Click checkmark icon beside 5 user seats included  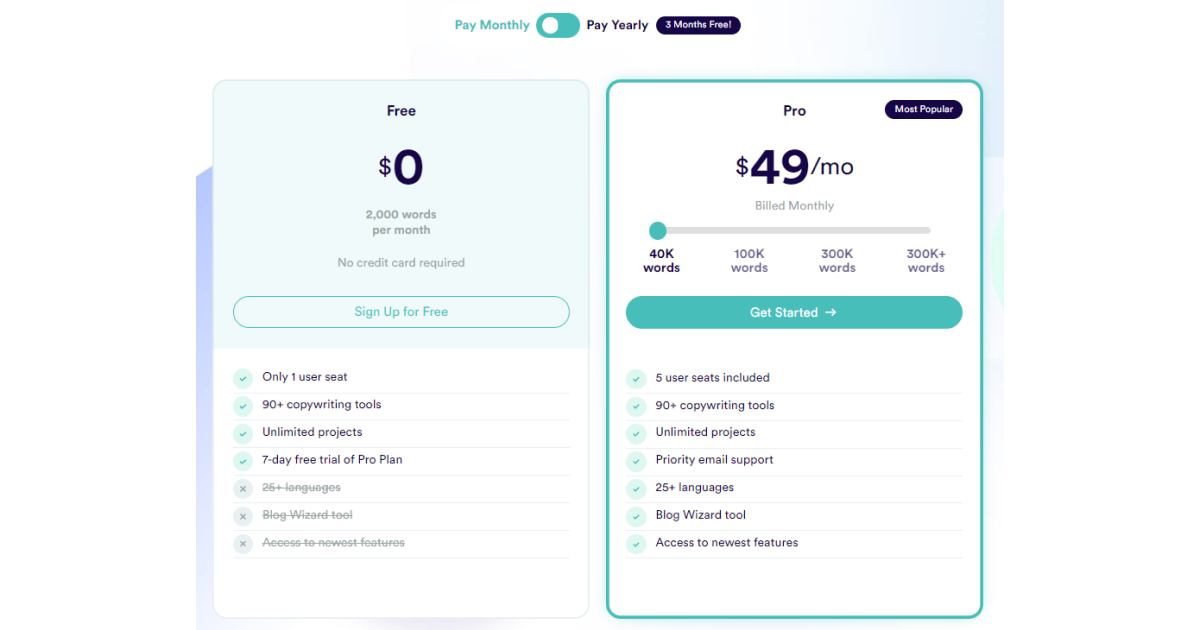point(636,379)
